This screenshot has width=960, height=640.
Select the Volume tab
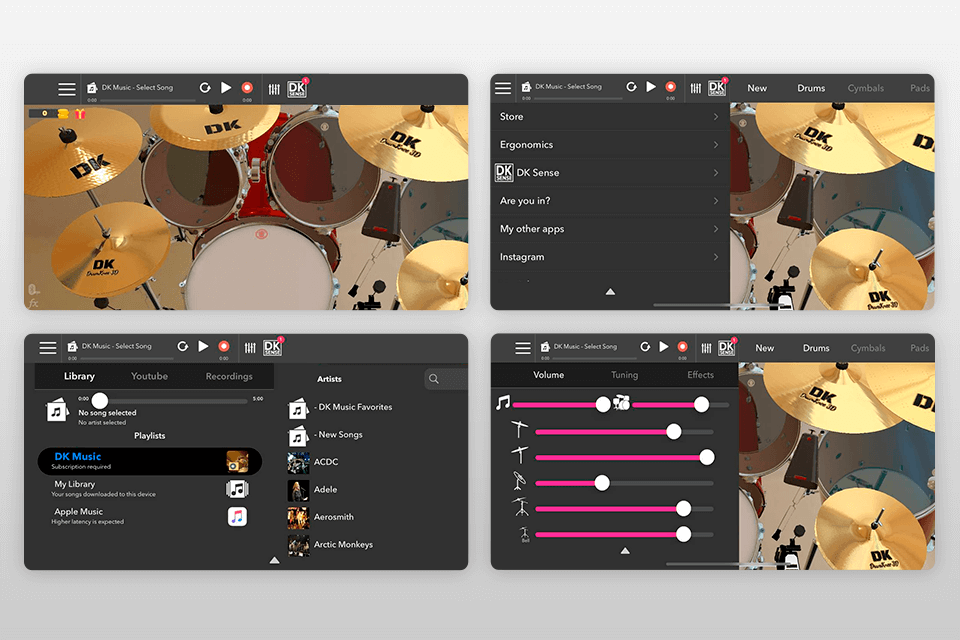[549, 375]
